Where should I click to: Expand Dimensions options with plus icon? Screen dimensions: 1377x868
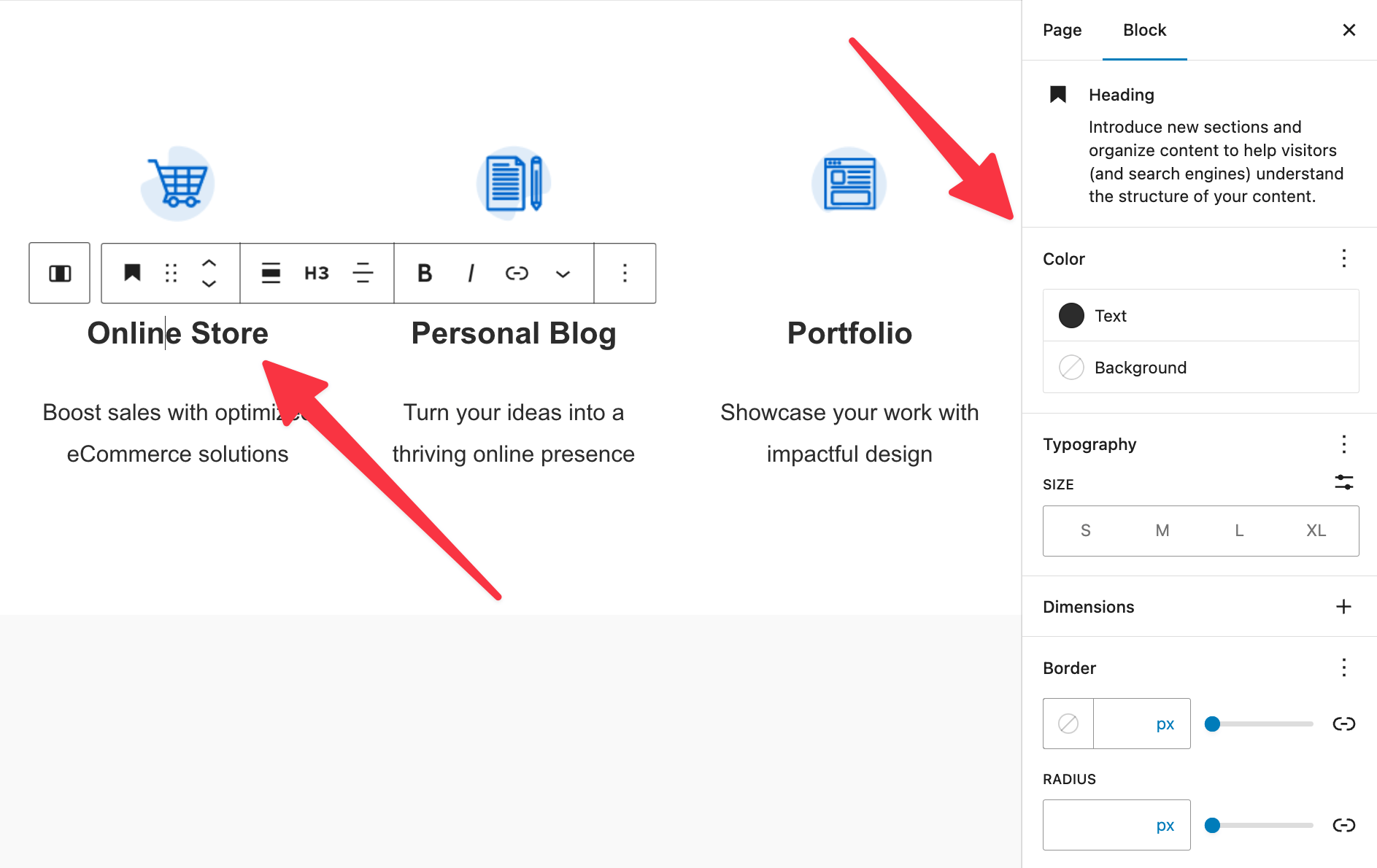(1343, 607)
